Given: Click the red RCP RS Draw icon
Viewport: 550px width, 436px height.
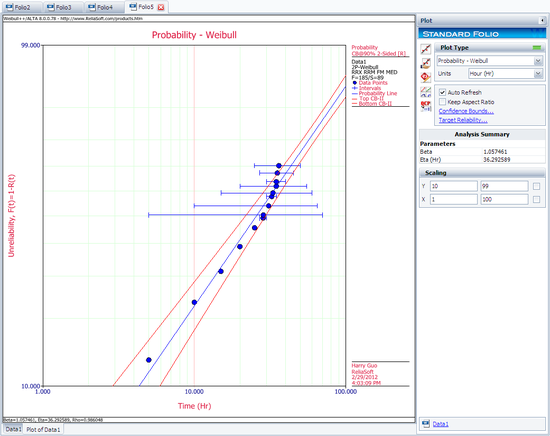Looking at the screenshot, I should [426, 106].
